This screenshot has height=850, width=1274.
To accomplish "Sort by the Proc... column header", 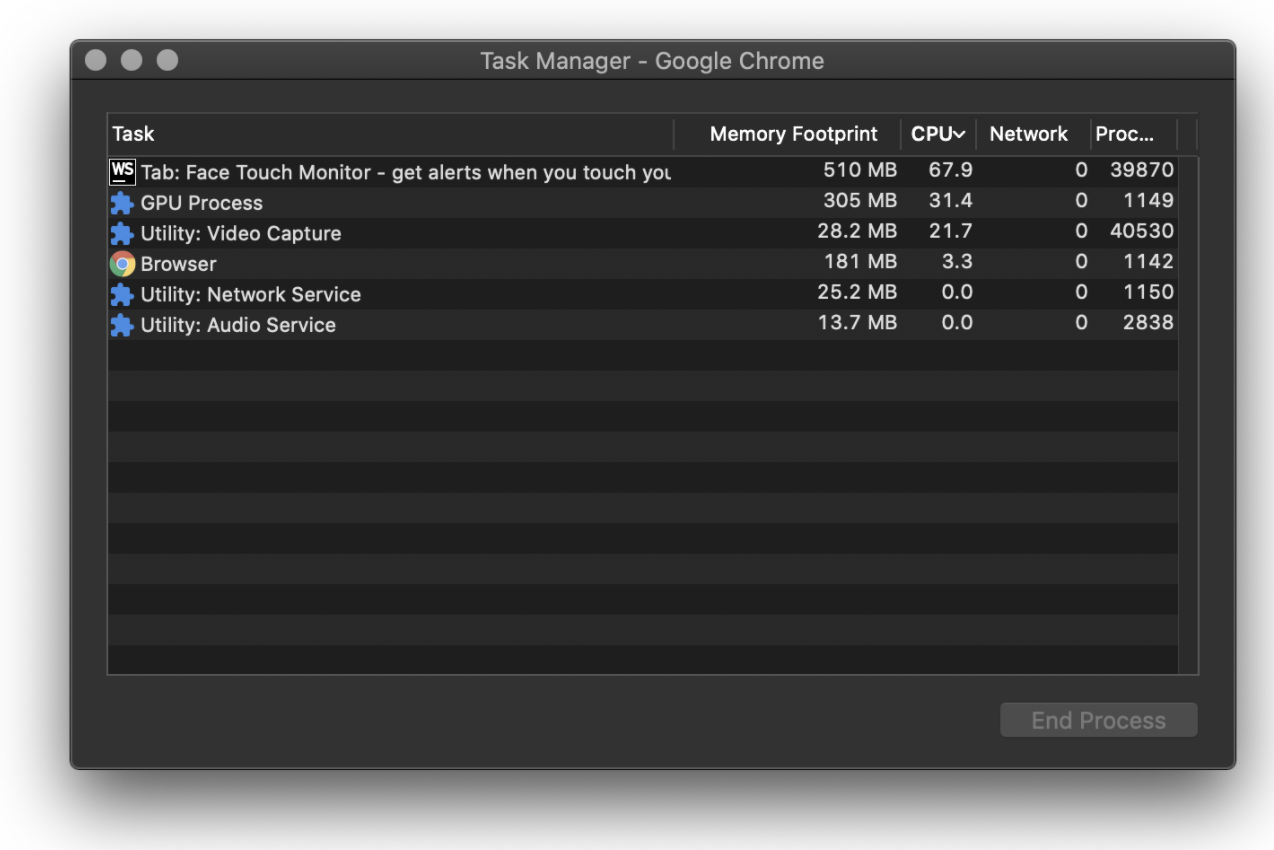I will 1134,134.
